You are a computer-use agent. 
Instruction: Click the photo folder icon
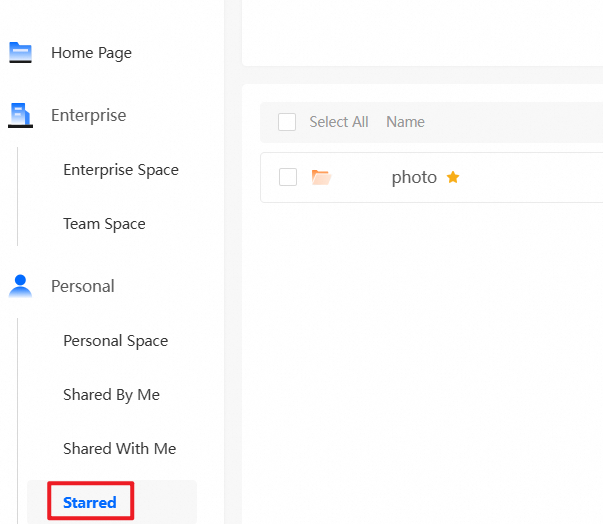321,177
